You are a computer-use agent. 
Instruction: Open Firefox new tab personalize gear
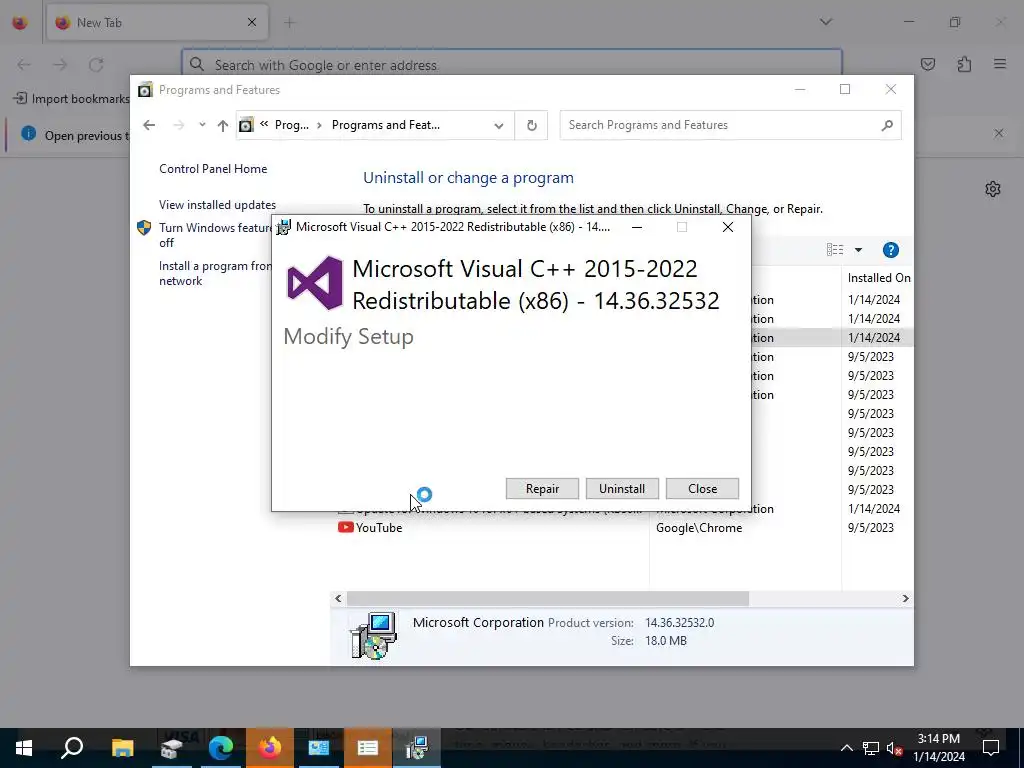pyautogui.click(x=993, y=189)
